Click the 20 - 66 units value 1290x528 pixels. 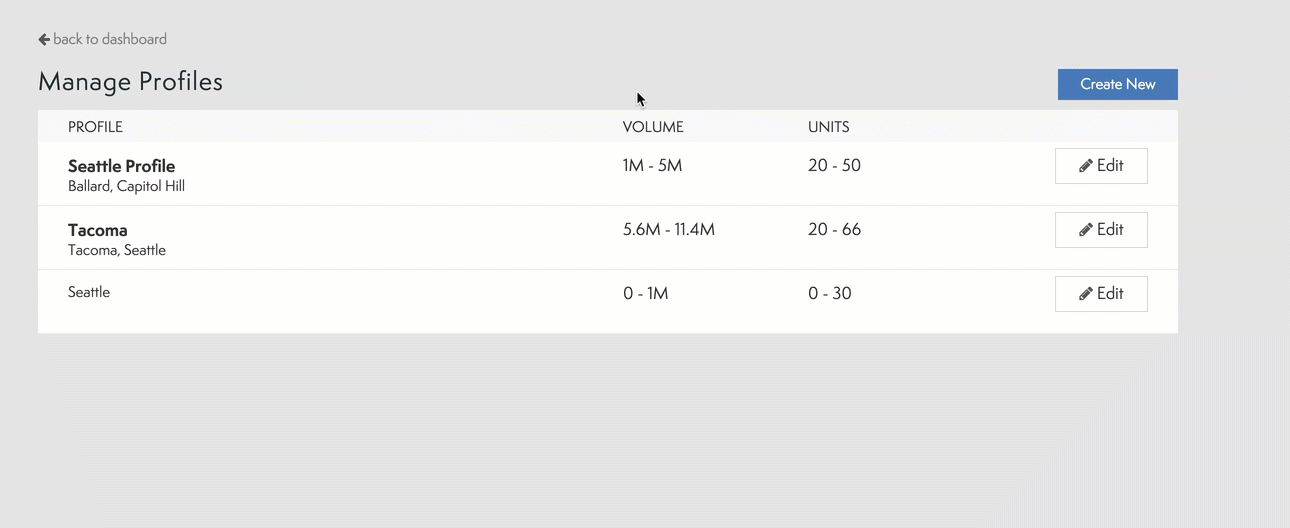tap(834, 230)
